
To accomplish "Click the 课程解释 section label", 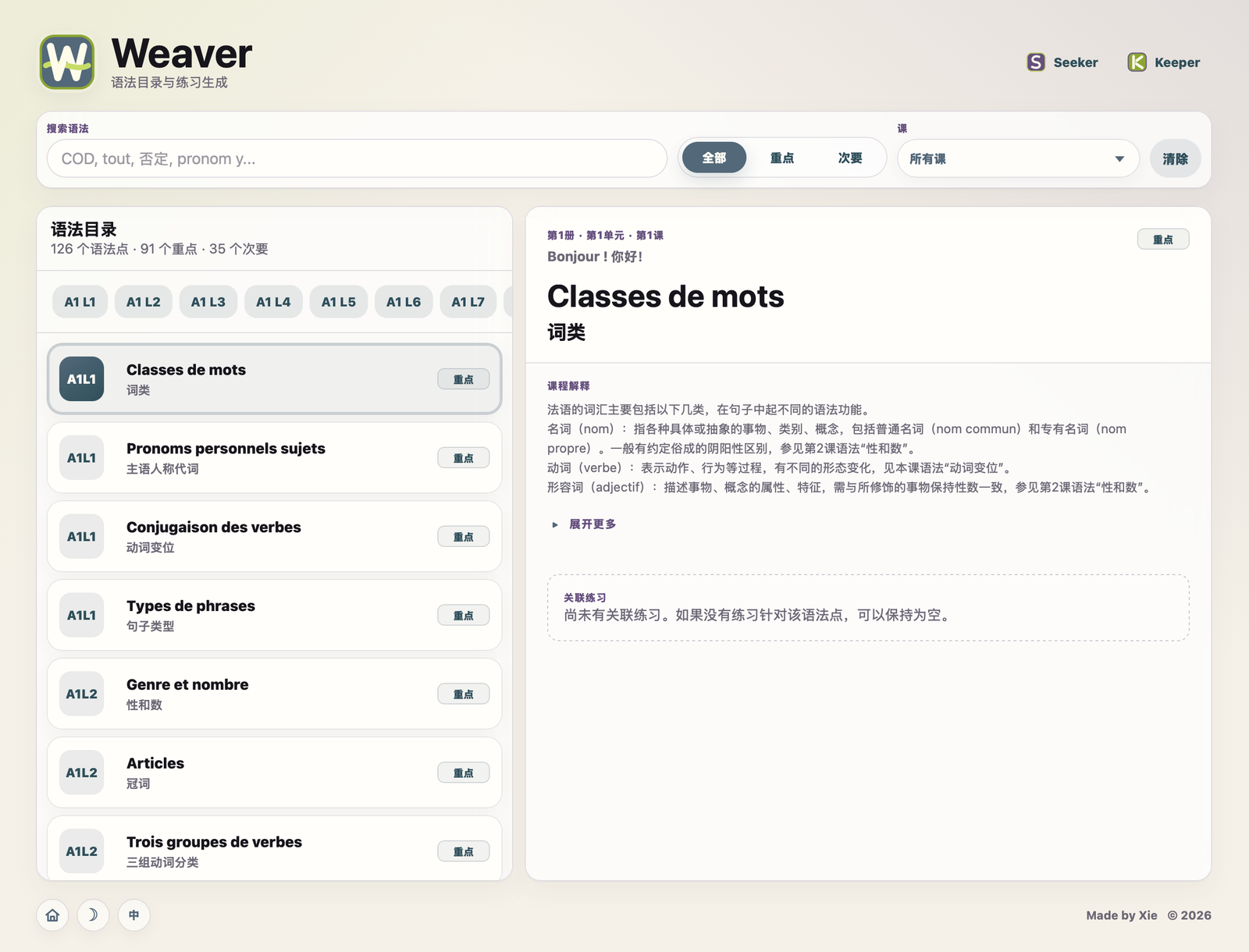I will point(568,385).
